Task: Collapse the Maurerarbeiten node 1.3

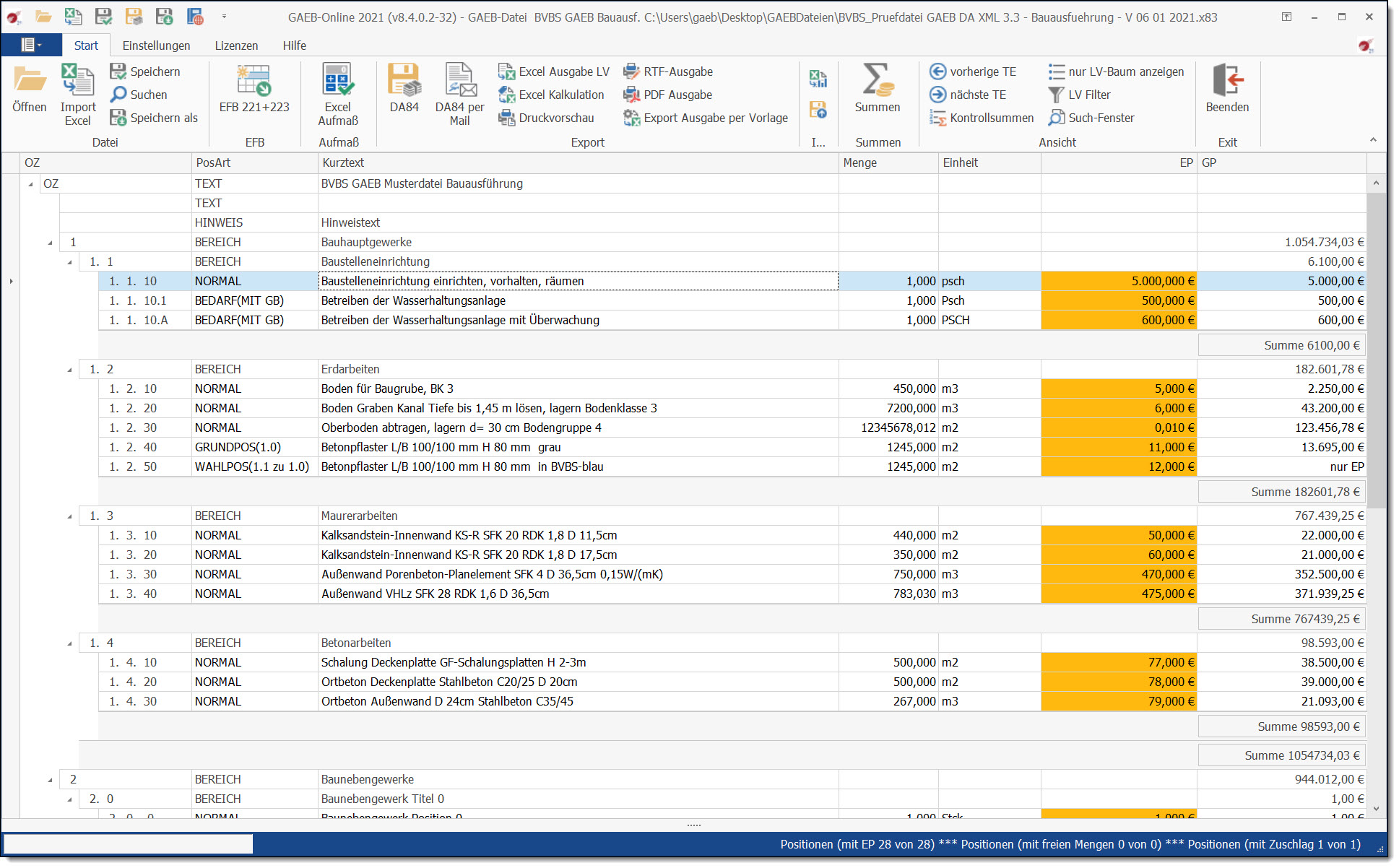Action: click(x=69, y=516)
